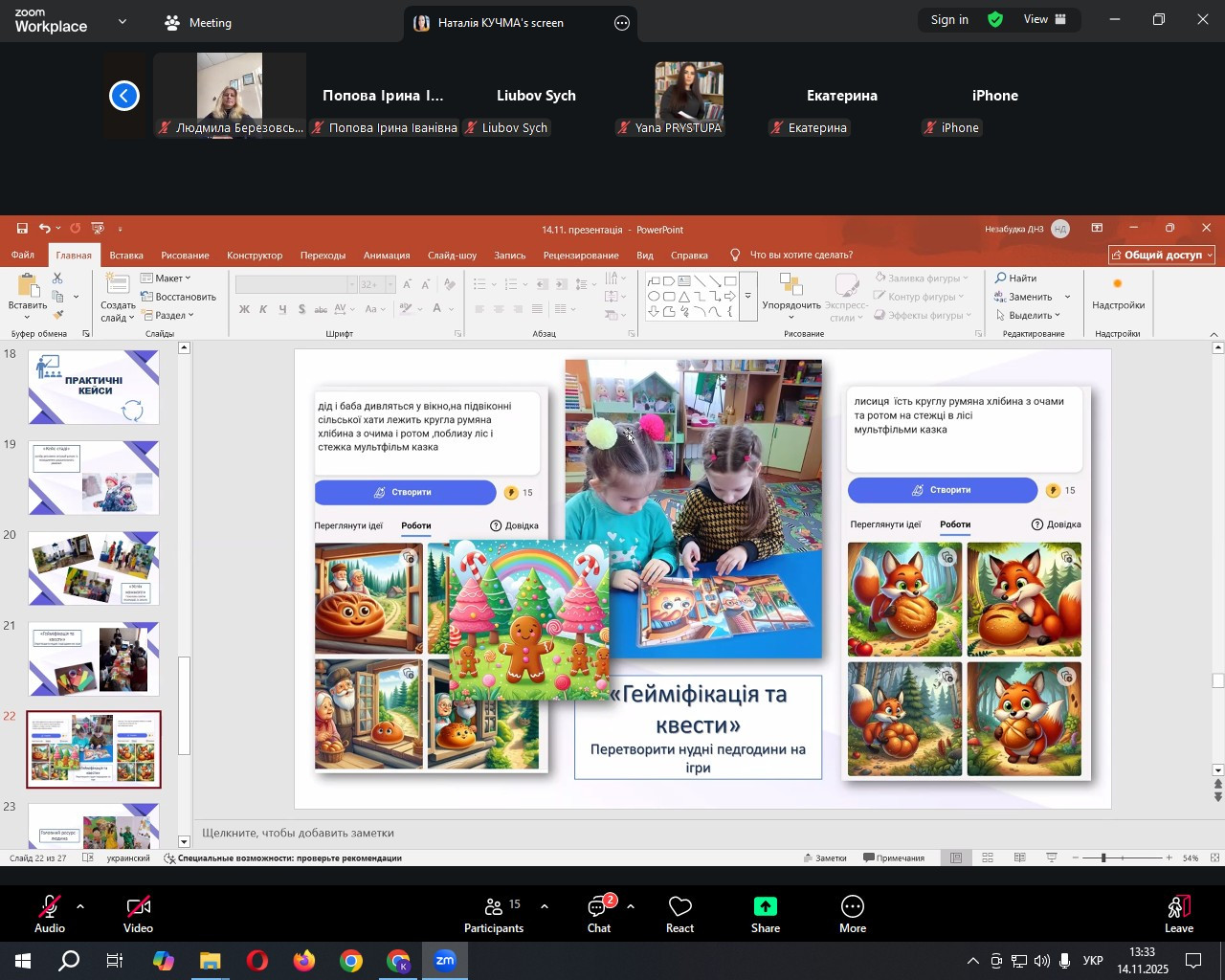This screenshot has width=1225, height=980.
Task: Unmute the Audio microphone
Action: 50,914
